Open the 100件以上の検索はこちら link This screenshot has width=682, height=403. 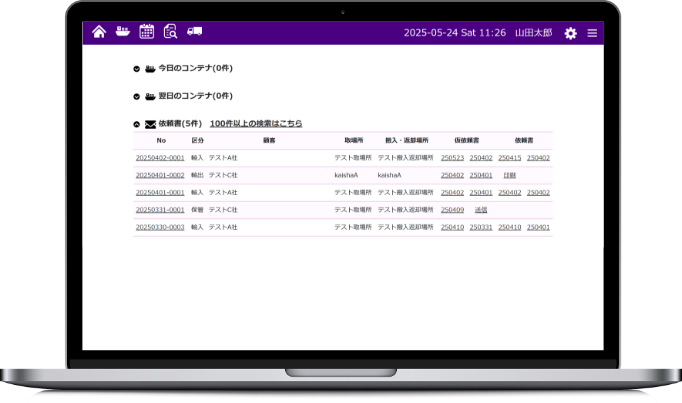click(256, 124)
